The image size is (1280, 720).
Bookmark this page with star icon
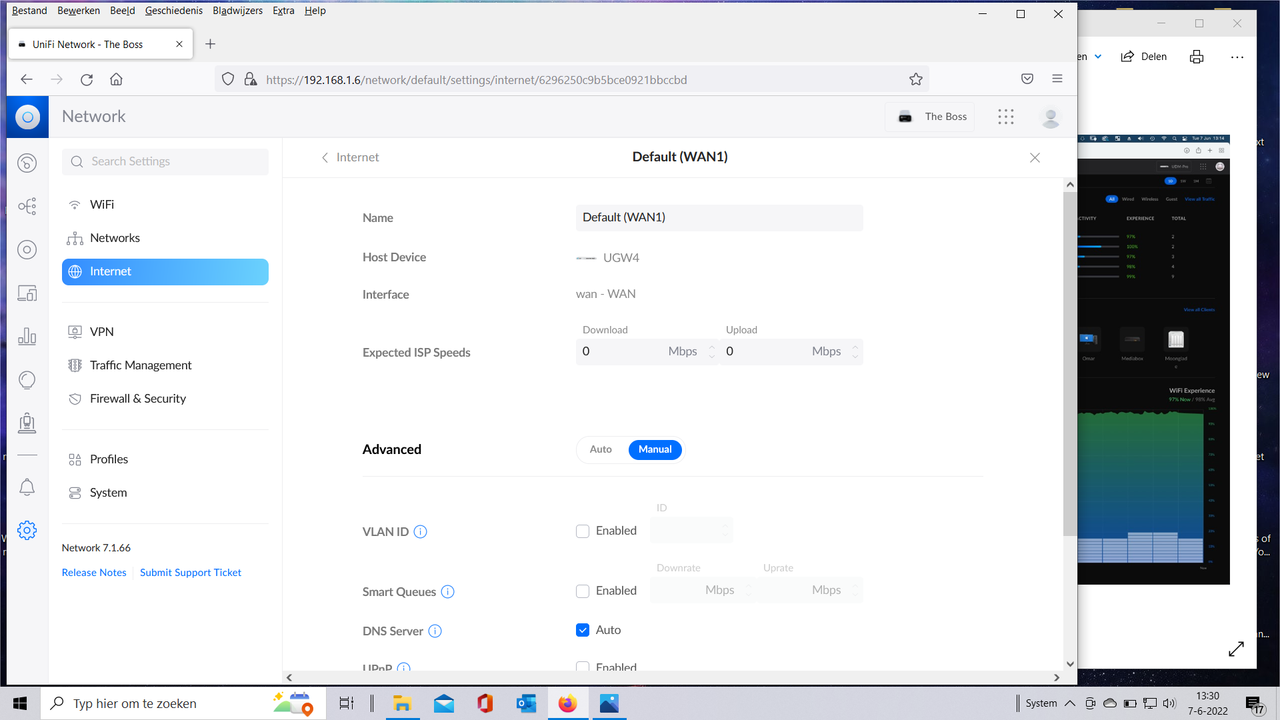915,80
